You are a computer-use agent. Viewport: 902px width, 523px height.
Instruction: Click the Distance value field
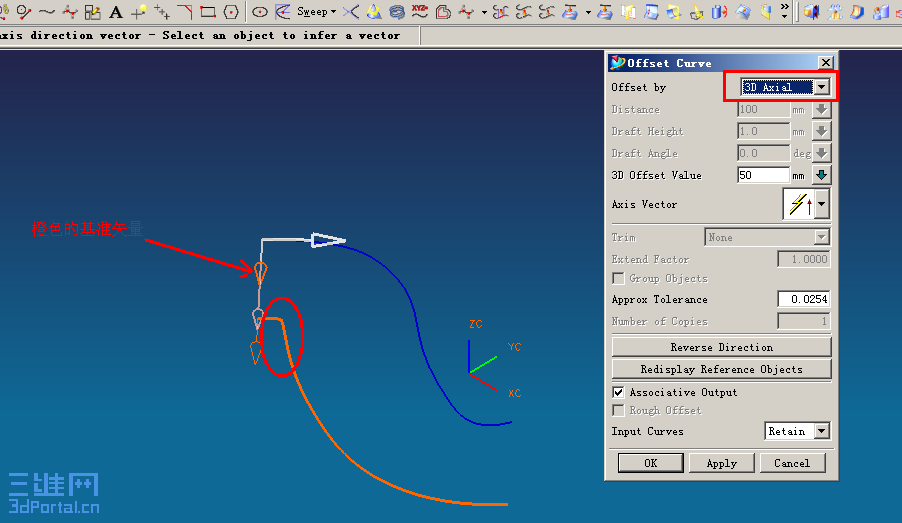coord(763,109)
